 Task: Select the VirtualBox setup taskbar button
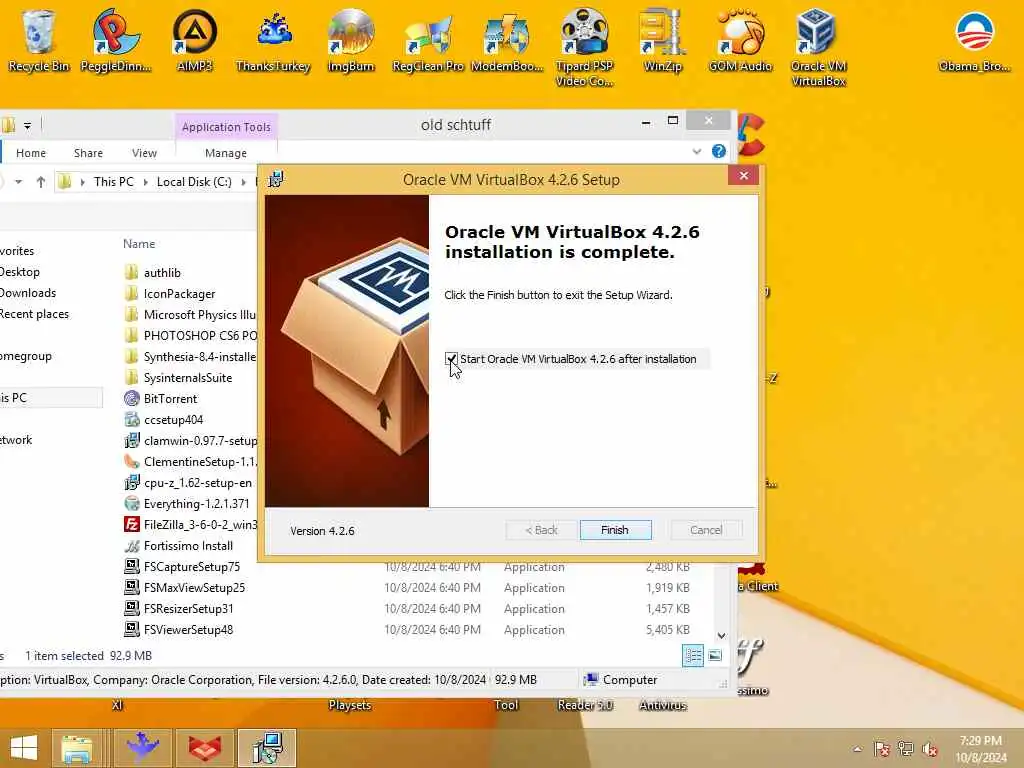[267, 748]
